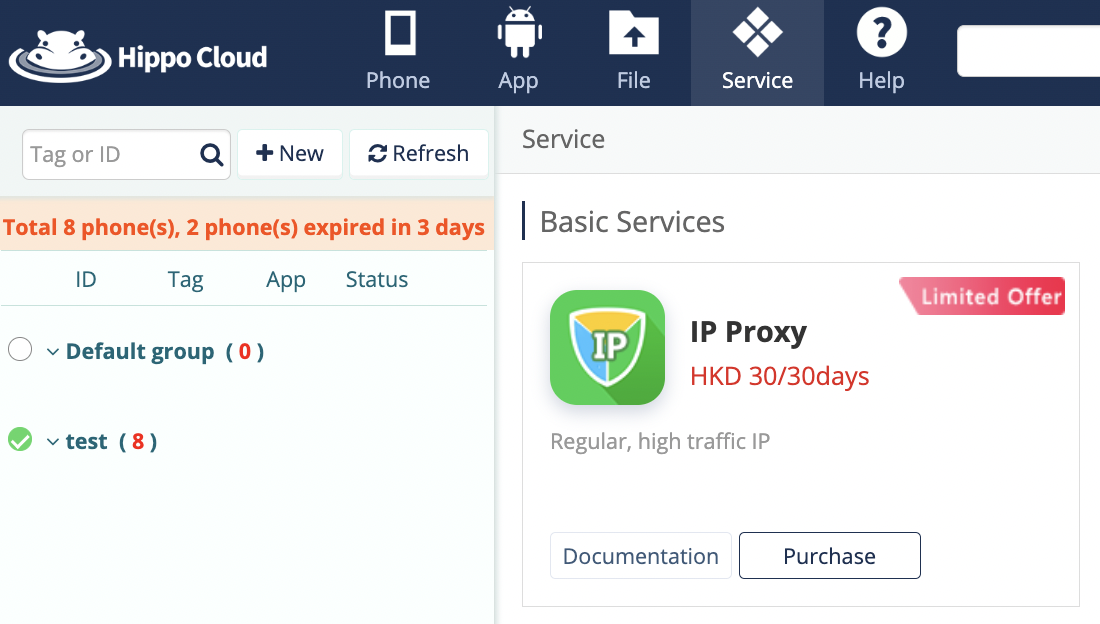This screenshot has width=1100, height=624.
Task: Click the IP Proxy title
Action: coord(749,331)
